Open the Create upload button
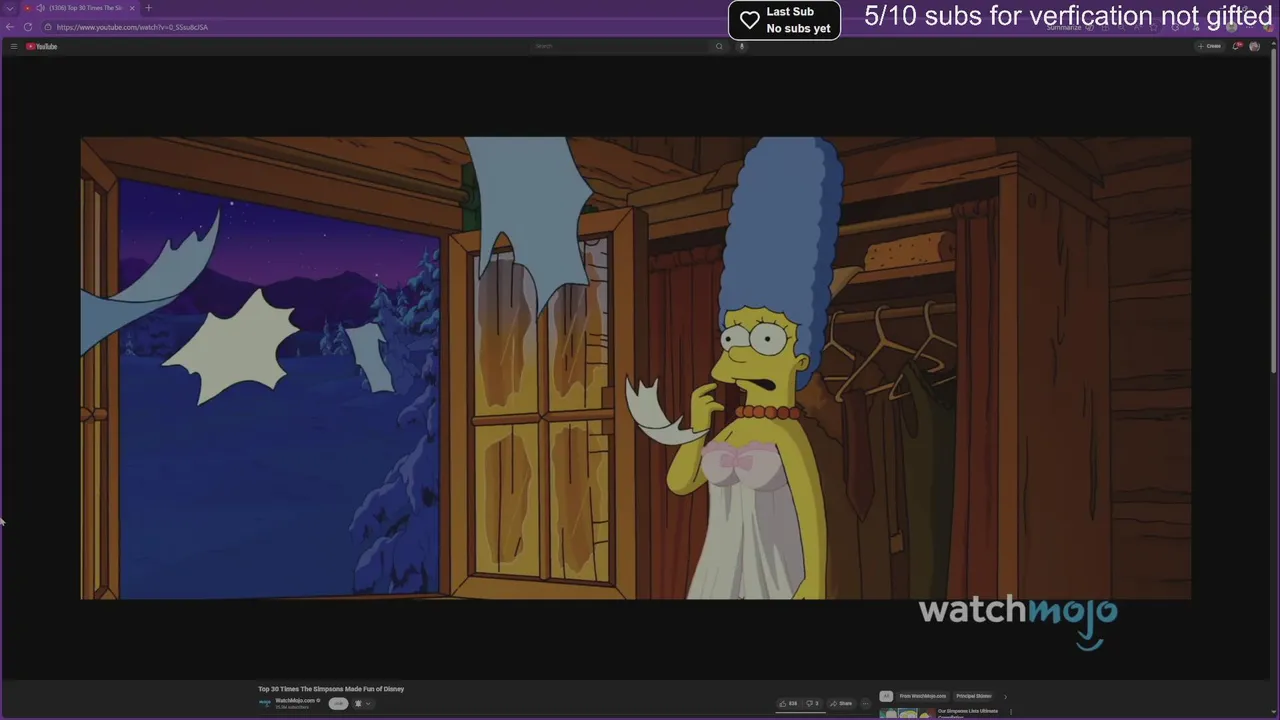The image size is (1280, 720). [1209, 46]
